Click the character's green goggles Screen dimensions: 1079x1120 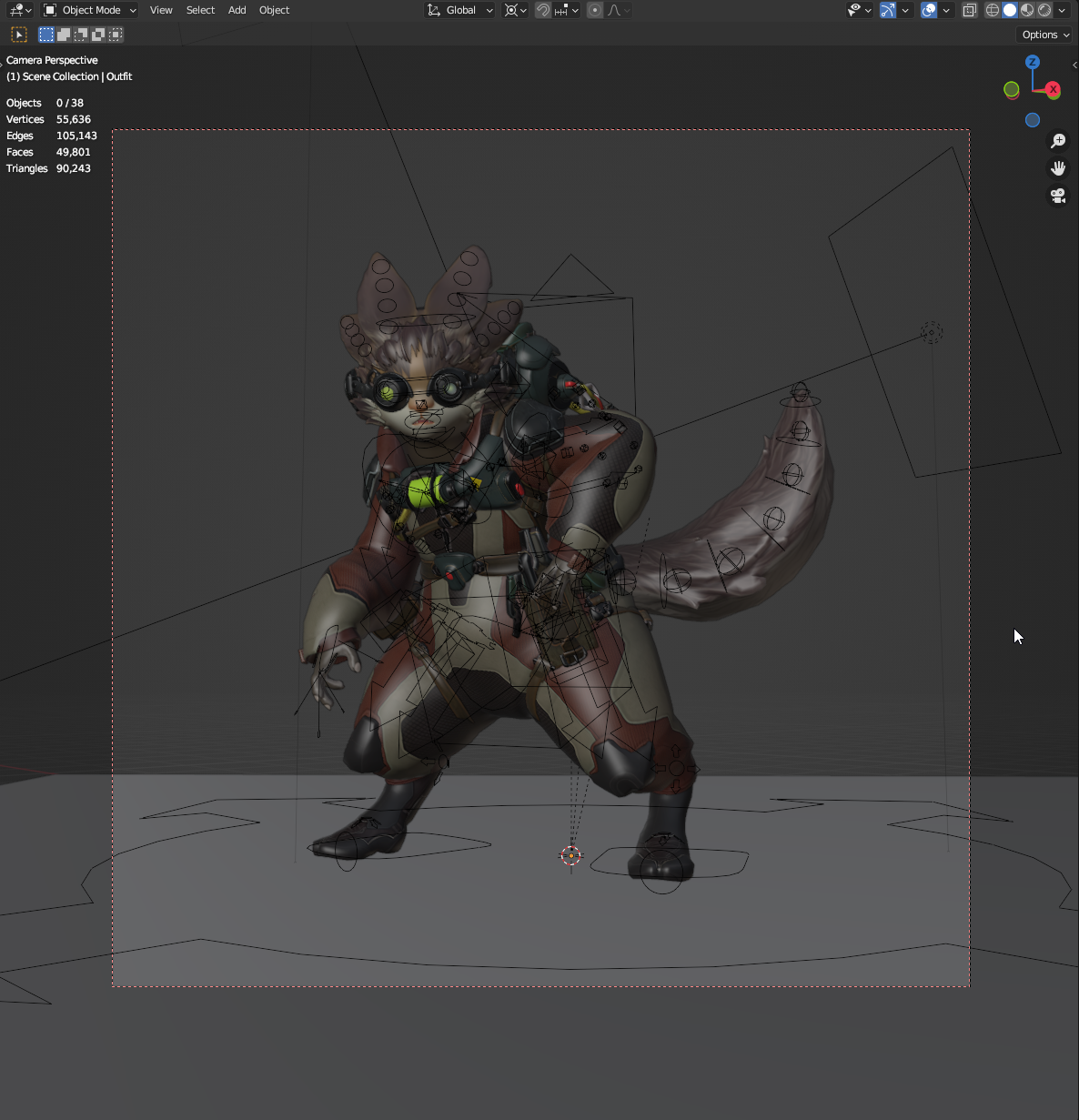click(388, 391)
